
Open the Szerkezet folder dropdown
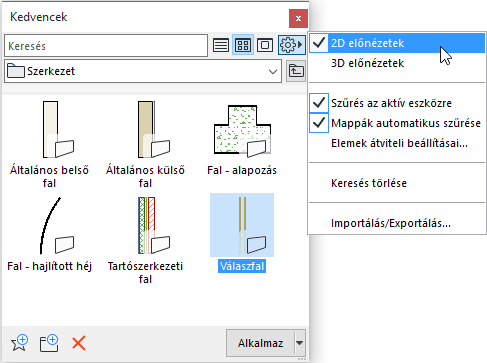click(x=143, y=71)
